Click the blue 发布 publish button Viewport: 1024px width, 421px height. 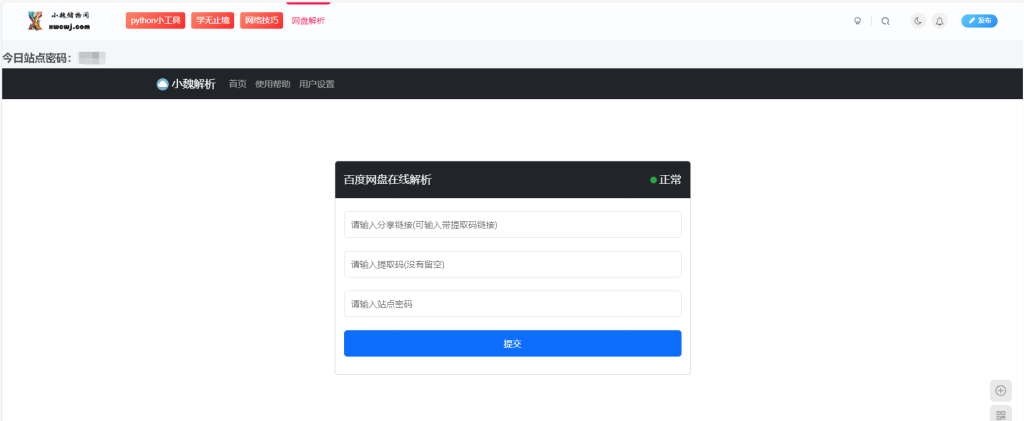coord(979,21)
